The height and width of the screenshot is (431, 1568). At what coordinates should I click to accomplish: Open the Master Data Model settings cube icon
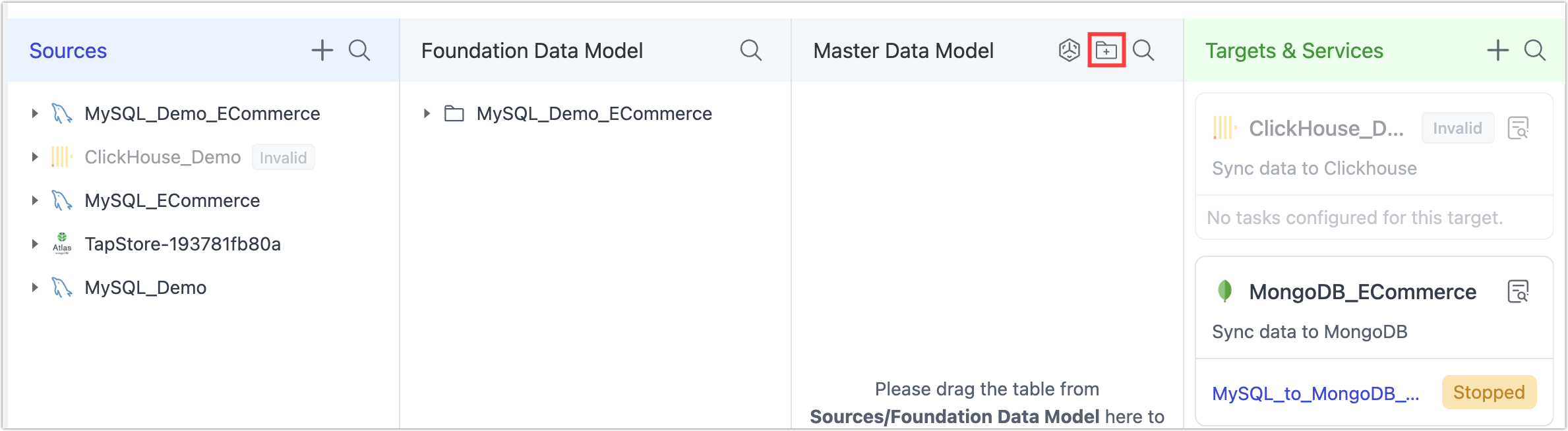pyautogui.click(x=1069, y=50)
